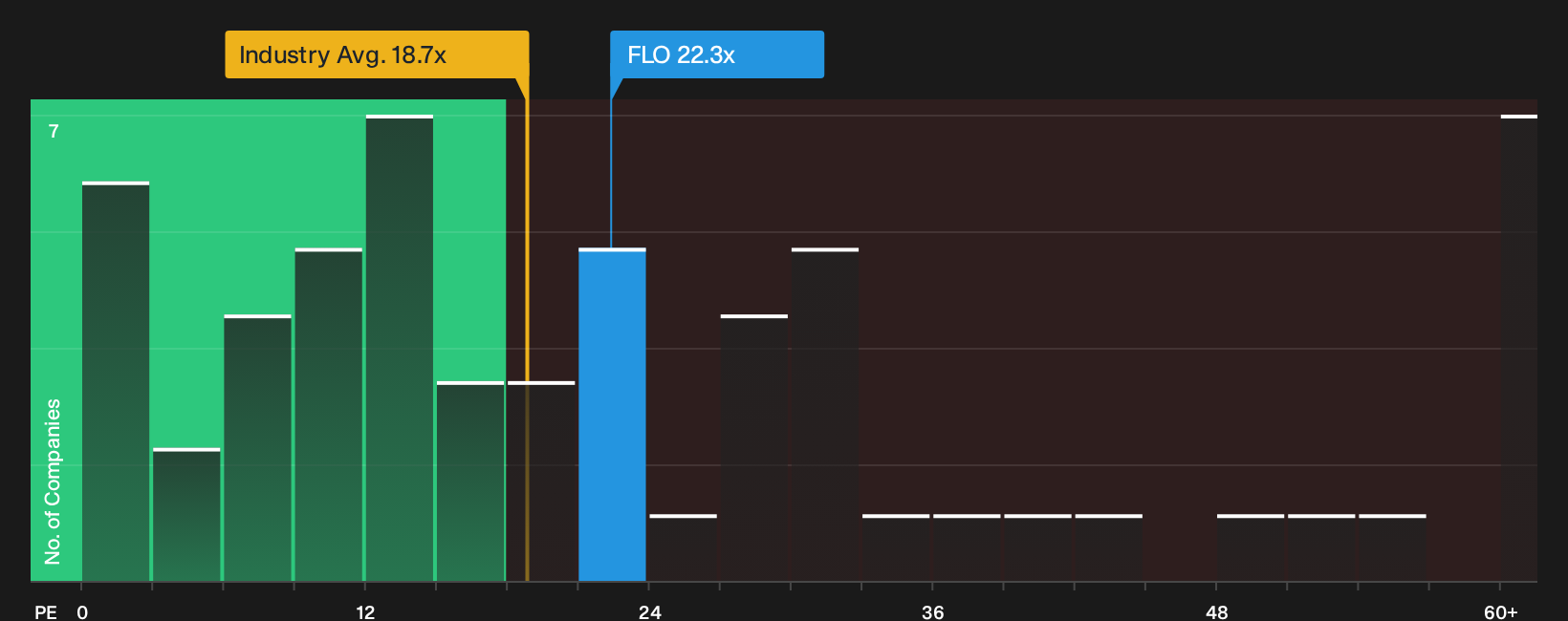1568x621 pixels.
Task: Click the x-axis tick label '60+'
Action: click(1500, 611)
